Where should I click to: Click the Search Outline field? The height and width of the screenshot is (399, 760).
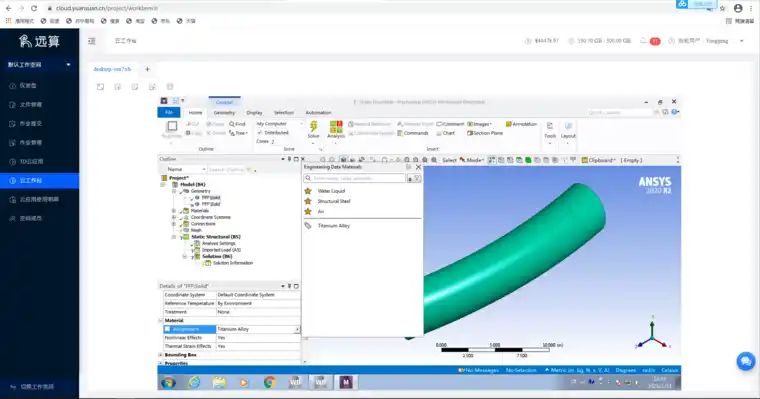[227, 169]
